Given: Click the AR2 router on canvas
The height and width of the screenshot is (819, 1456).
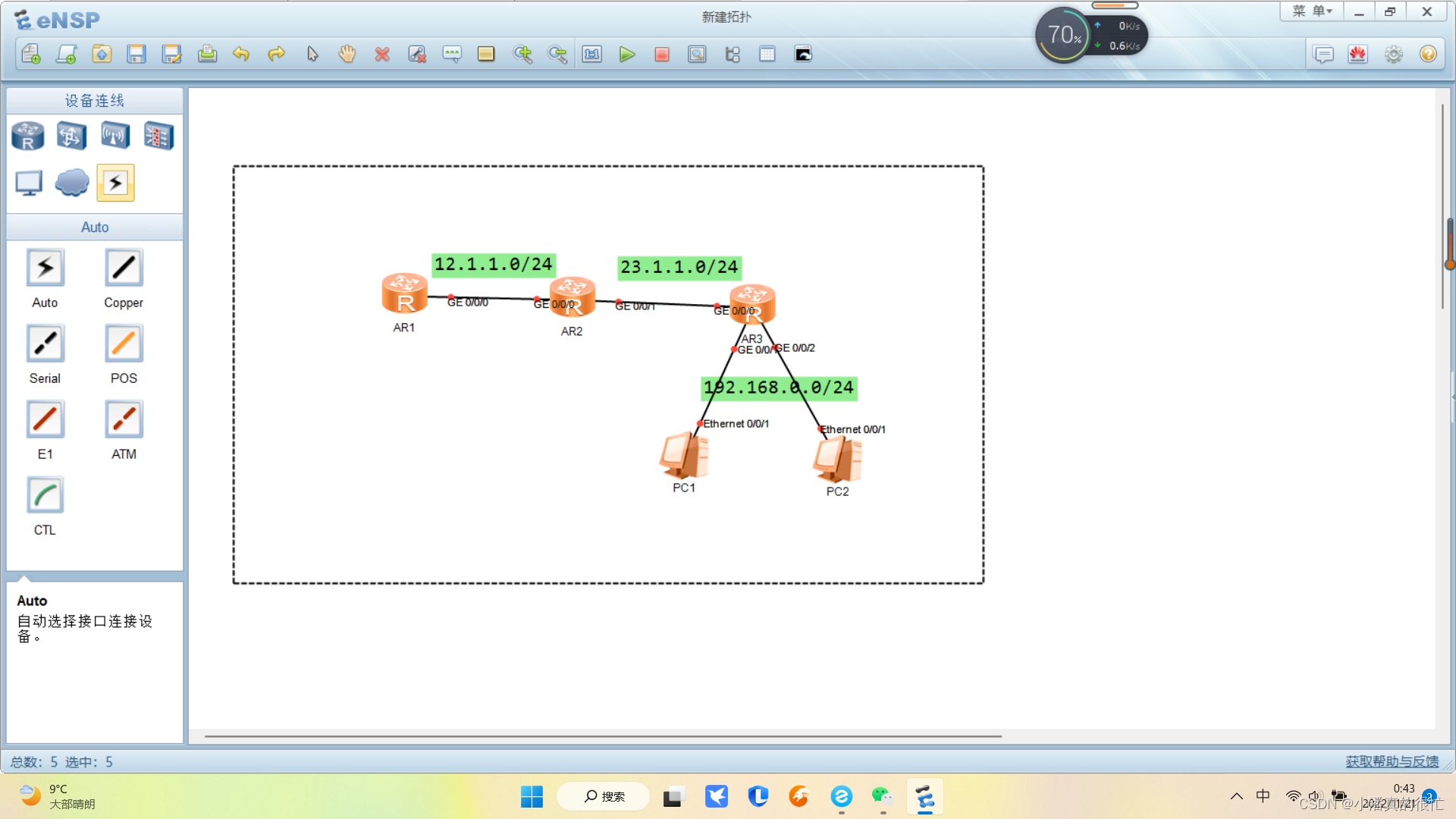Looking at the screenshot, I should (x=573, y=297).
